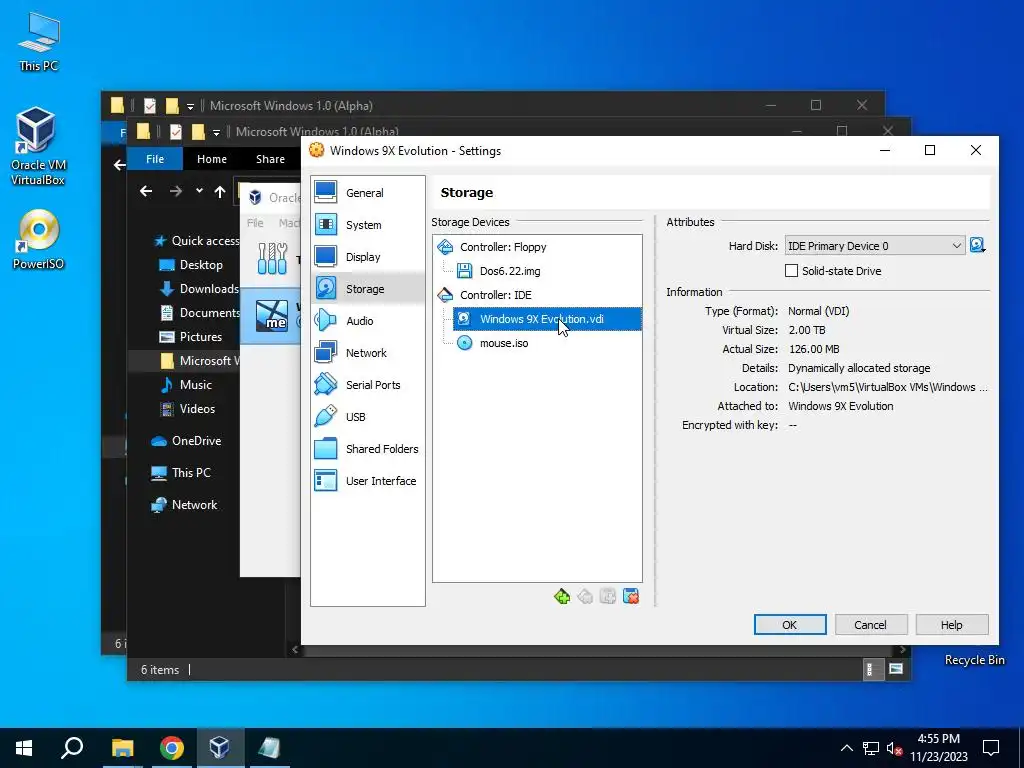Click the add controller icon below storage tree
The height and width of the screenshot is (768, 1024).
click(562, 596)
